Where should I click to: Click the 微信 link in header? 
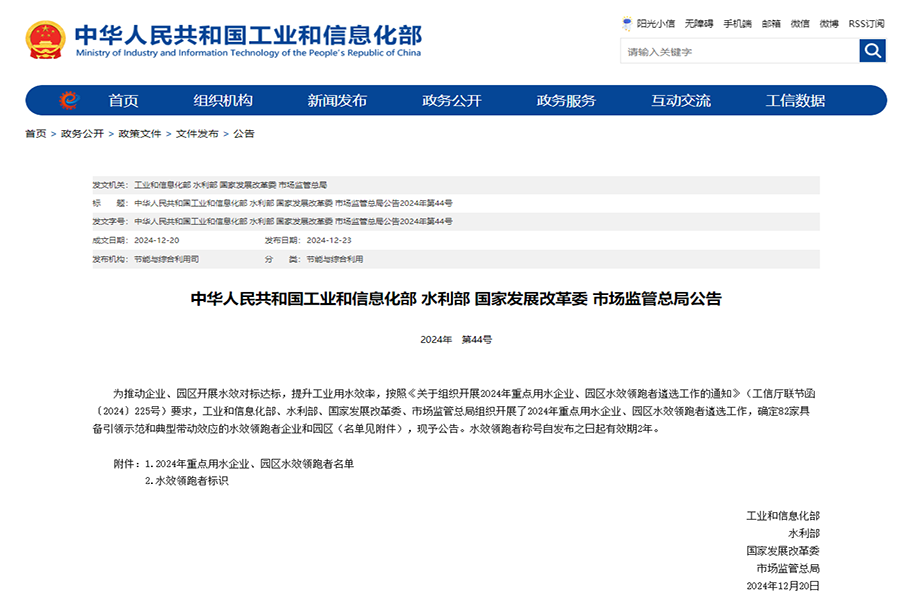[800, 24]
